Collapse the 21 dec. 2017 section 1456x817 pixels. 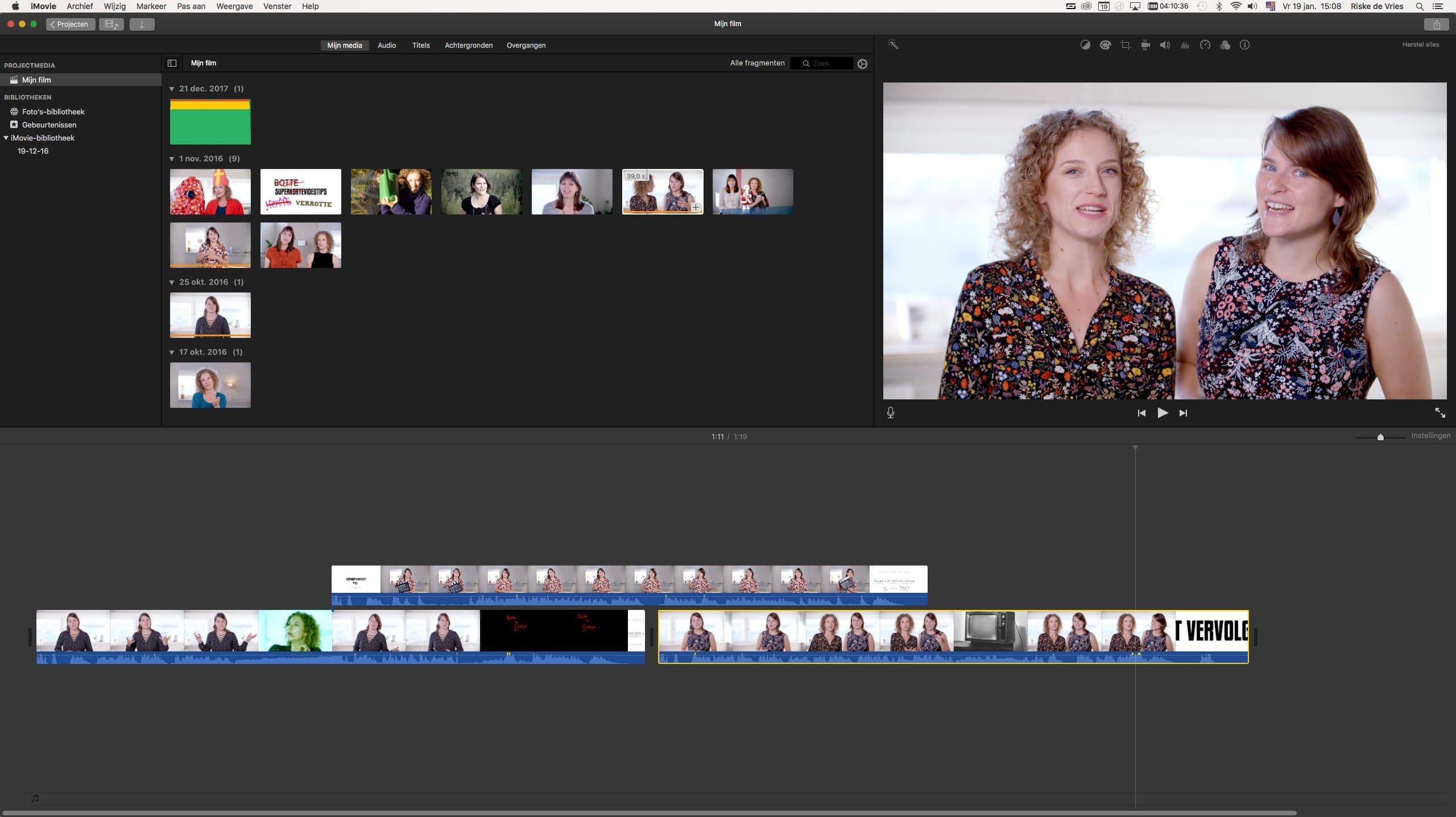[172, 89]
